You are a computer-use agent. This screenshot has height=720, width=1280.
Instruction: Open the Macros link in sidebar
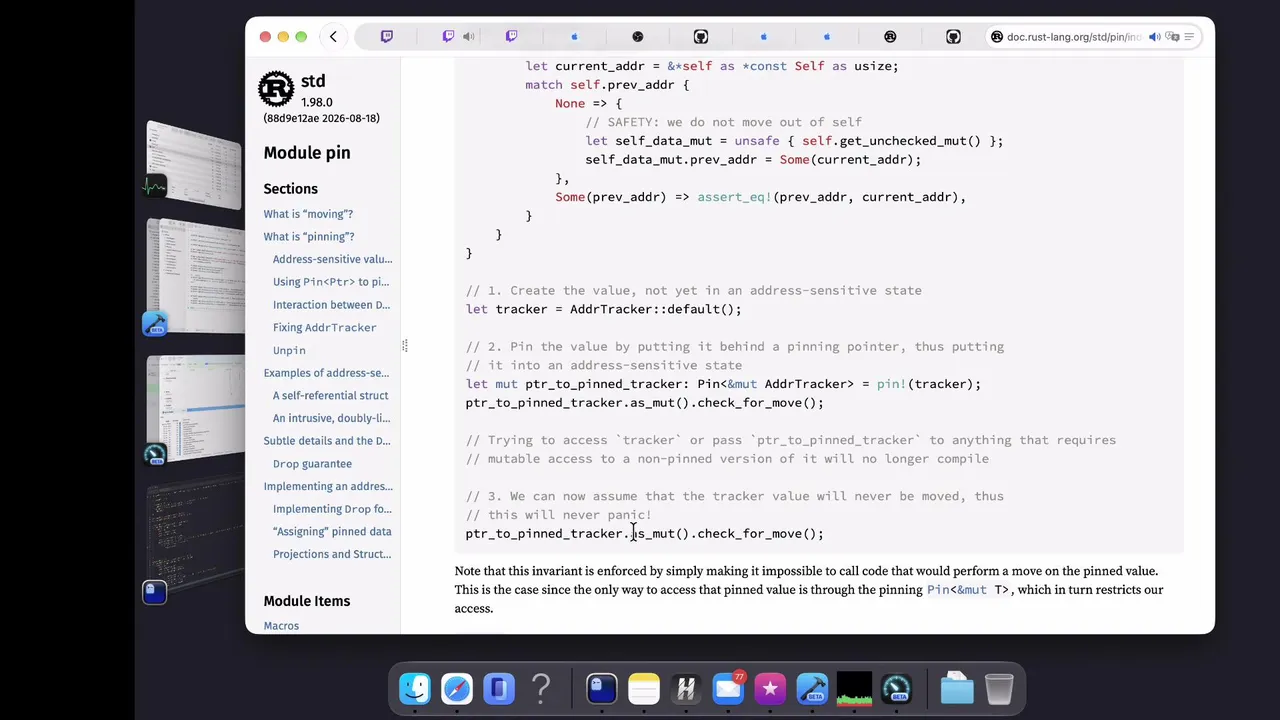tap(281, 626)
